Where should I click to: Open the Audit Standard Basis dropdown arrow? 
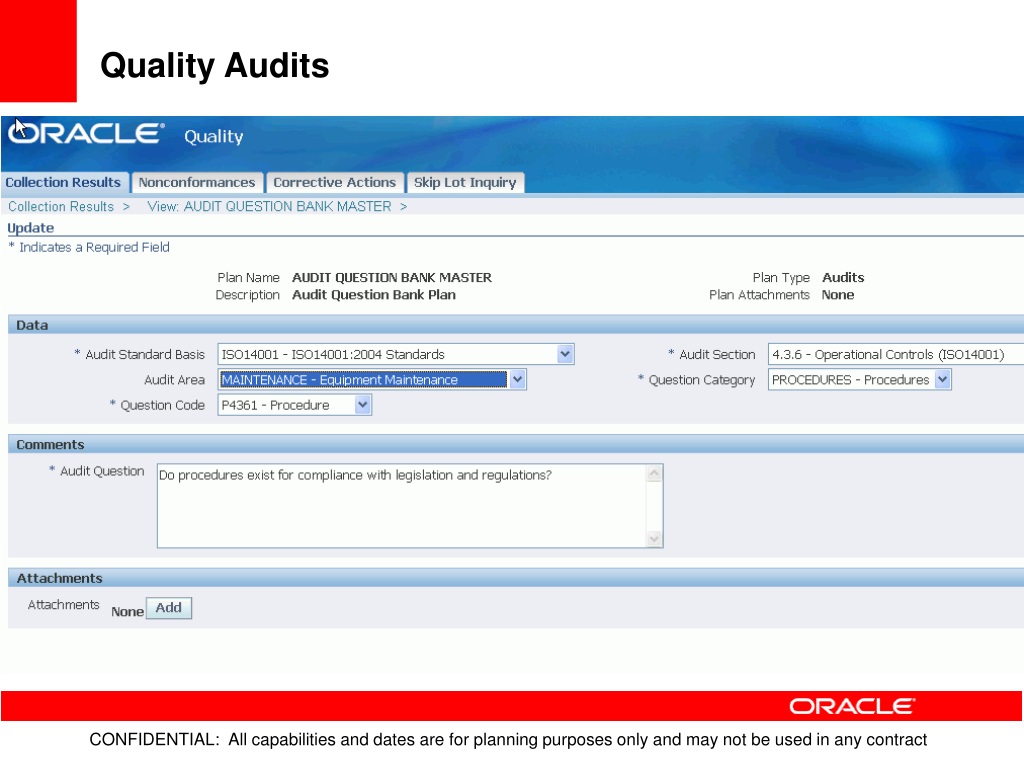[565, 354]
